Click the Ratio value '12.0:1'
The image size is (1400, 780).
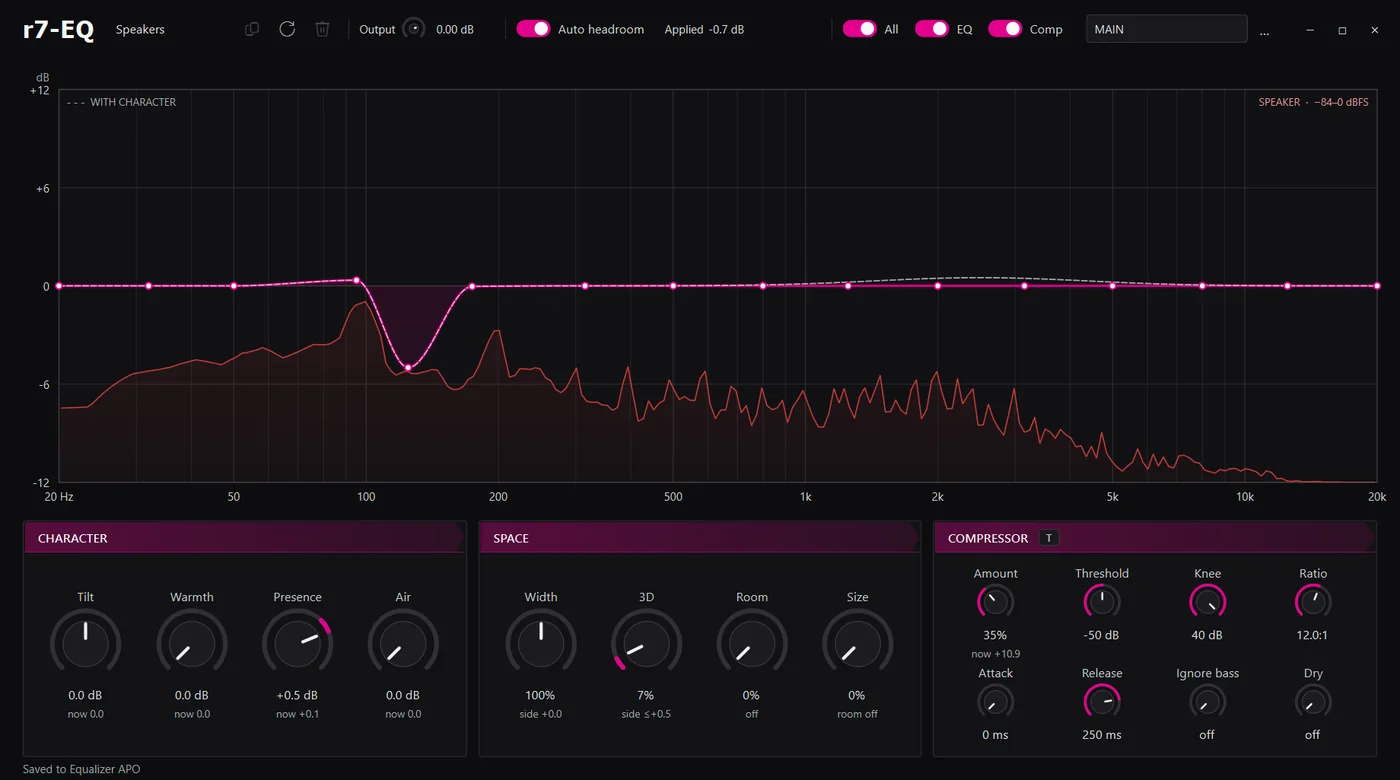click(x=1313, y=635)
